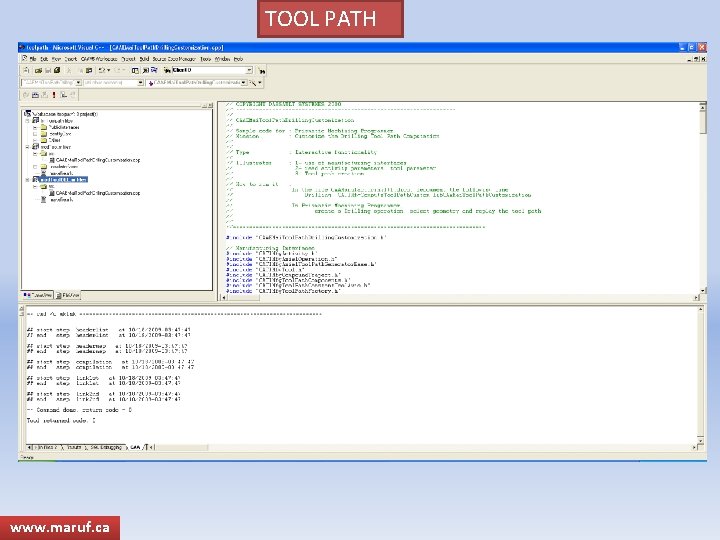Image resolution: width=720 pixels, height=540 pixels.
Task: Open the wizard bar function combo dropdown
Action: click(244, 83)
